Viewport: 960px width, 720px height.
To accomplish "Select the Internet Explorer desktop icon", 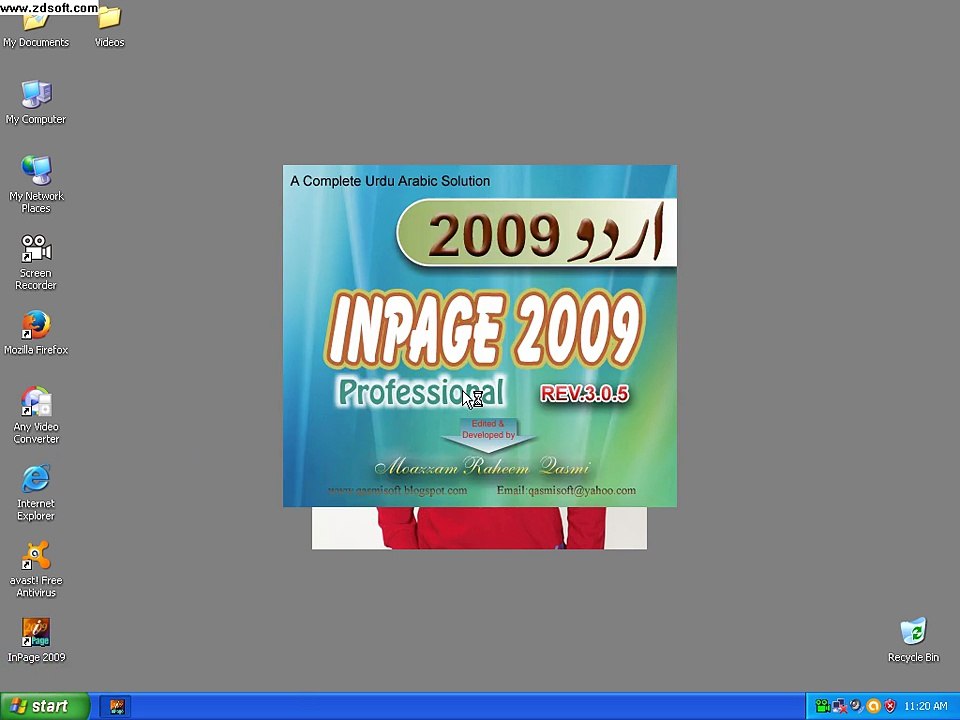I will (x=36, y=492).
